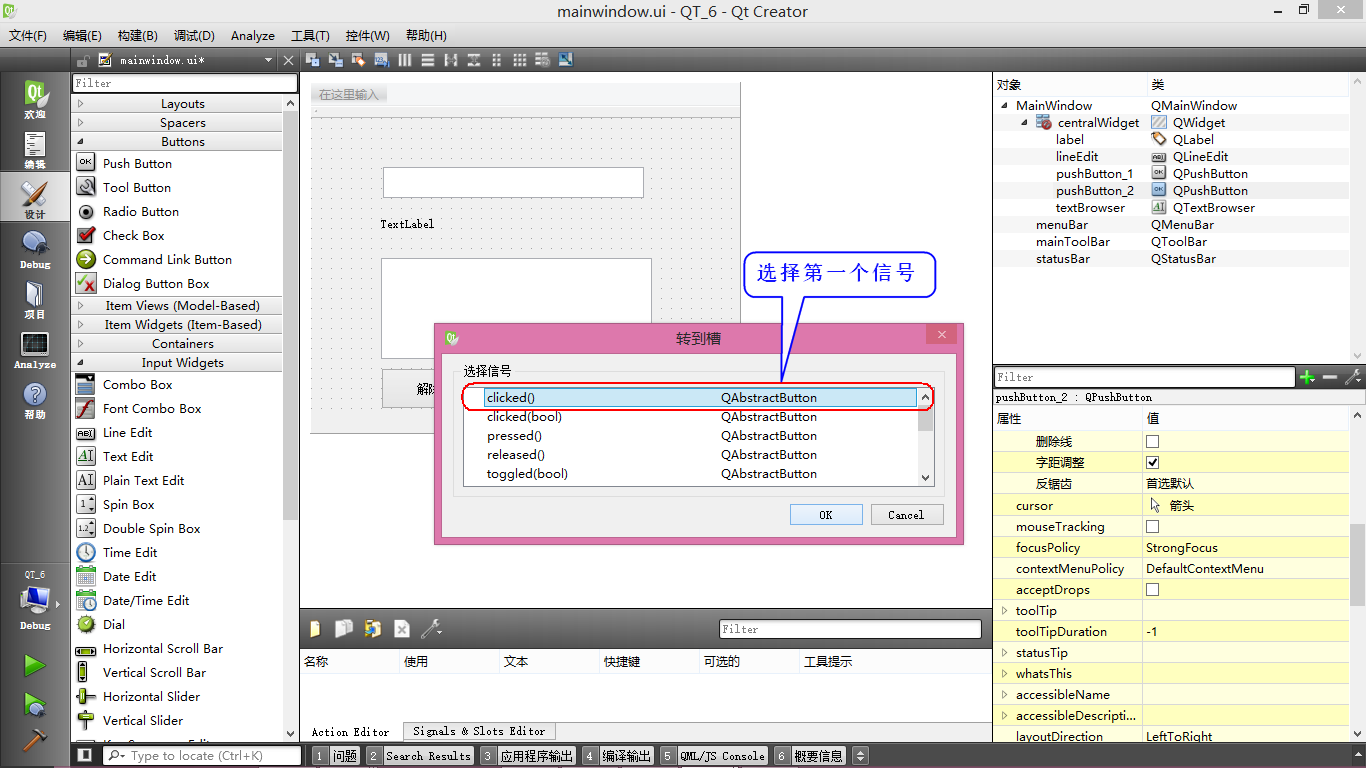This screenshot has height=768, width=1366.
Task: Build the project with hammer icon
Action: (34, 738)
